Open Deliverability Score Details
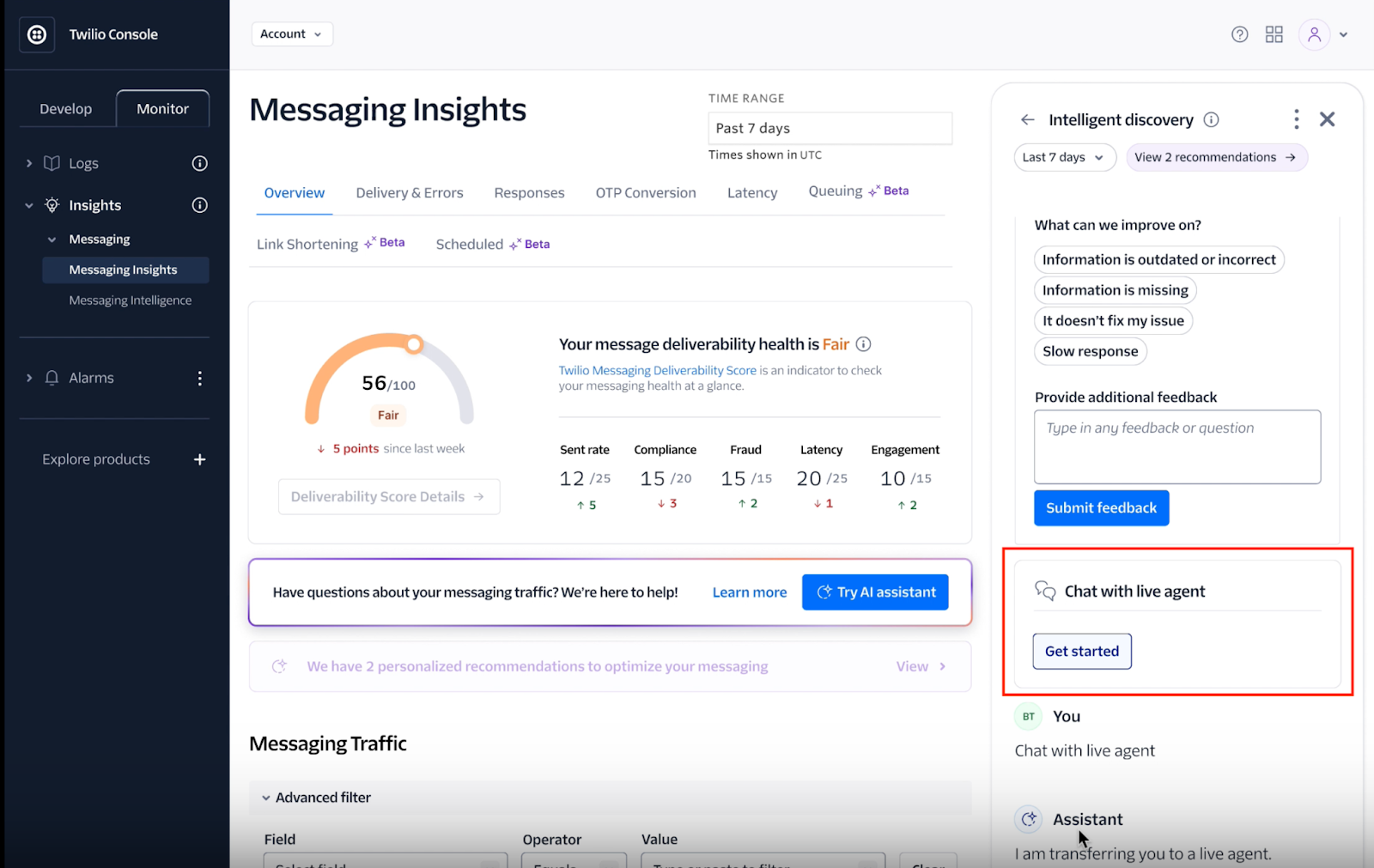 click(x=389, y=497)
